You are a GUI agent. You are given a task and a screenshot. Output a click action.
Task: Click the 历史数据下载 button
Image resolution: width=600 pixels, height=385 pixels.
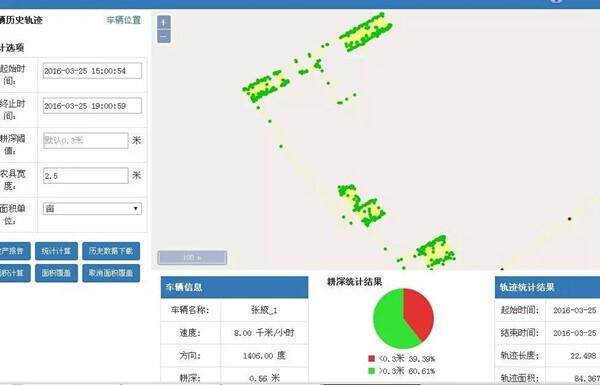click(x=111, y=251)
